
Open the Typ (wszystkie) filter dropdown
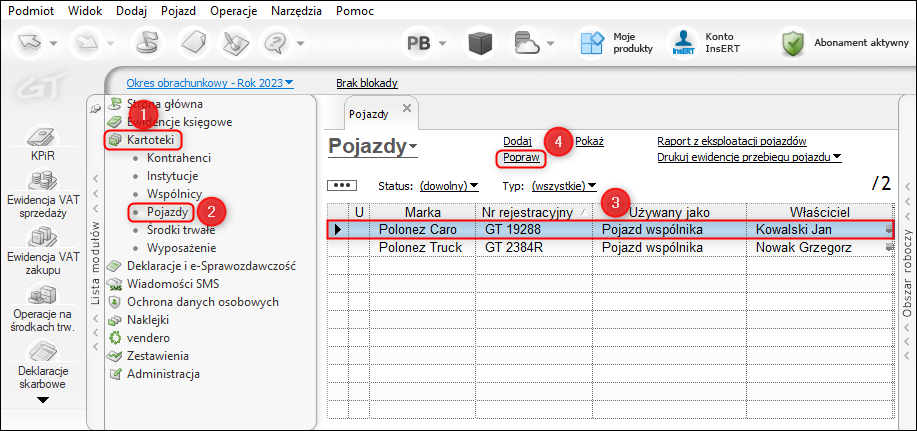[x=564, y=186]
